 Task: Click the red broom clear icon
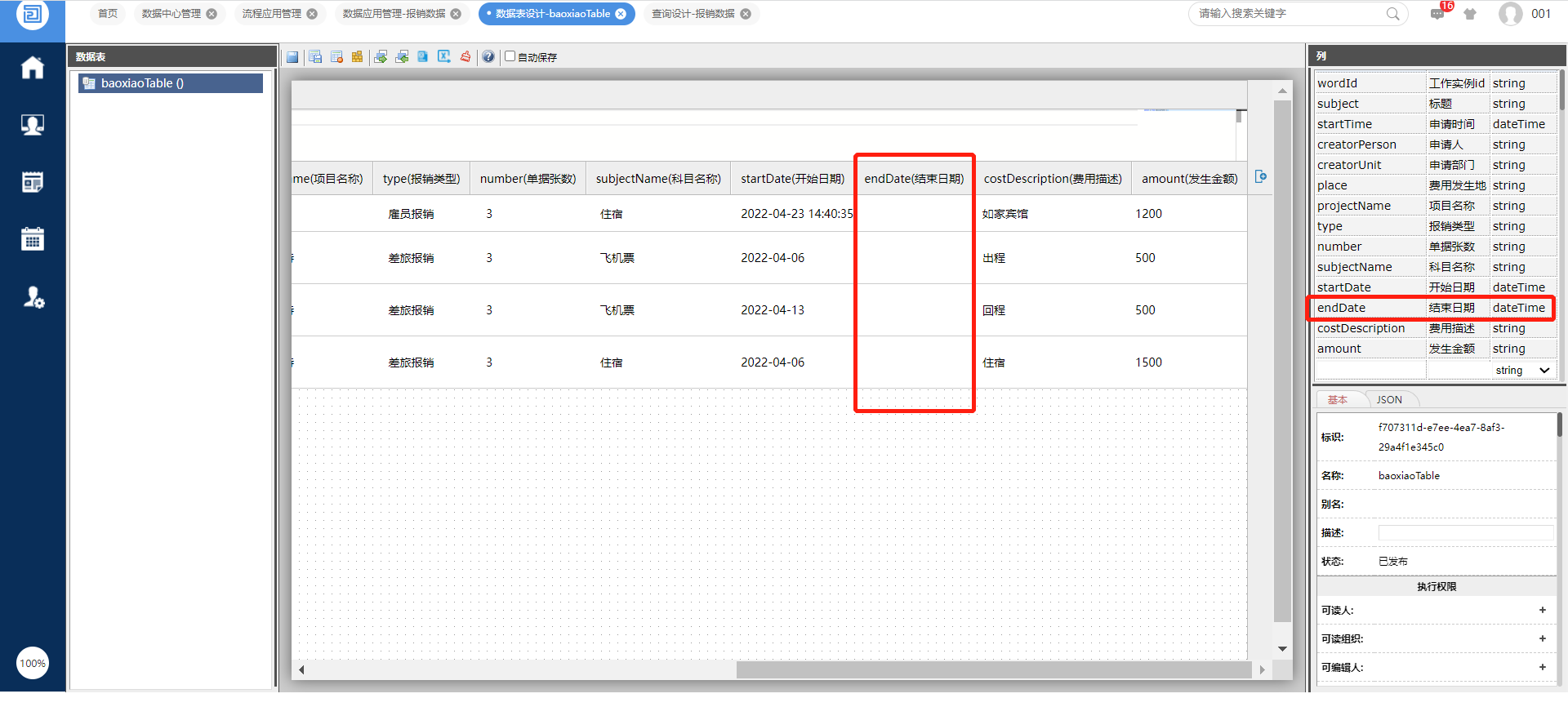pyautogui.click(x=465, y=57)
